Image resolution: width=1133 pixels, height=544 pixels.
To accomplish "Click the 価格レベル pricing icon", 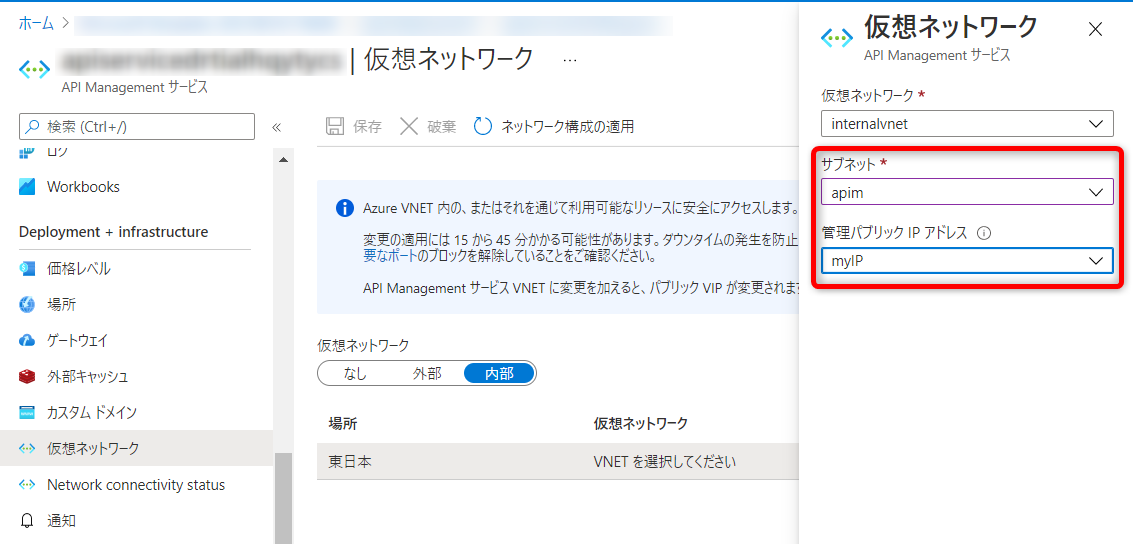I will point(27,269).
